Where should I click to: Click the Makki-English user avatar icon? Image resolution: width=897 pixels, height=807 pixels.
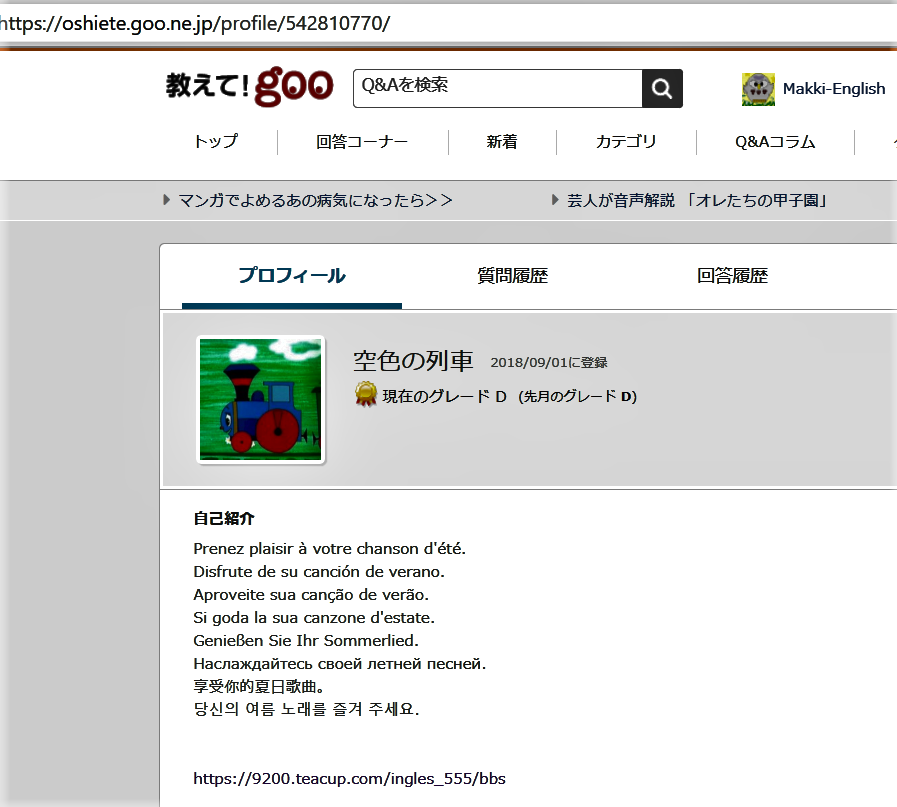[758, 89]
